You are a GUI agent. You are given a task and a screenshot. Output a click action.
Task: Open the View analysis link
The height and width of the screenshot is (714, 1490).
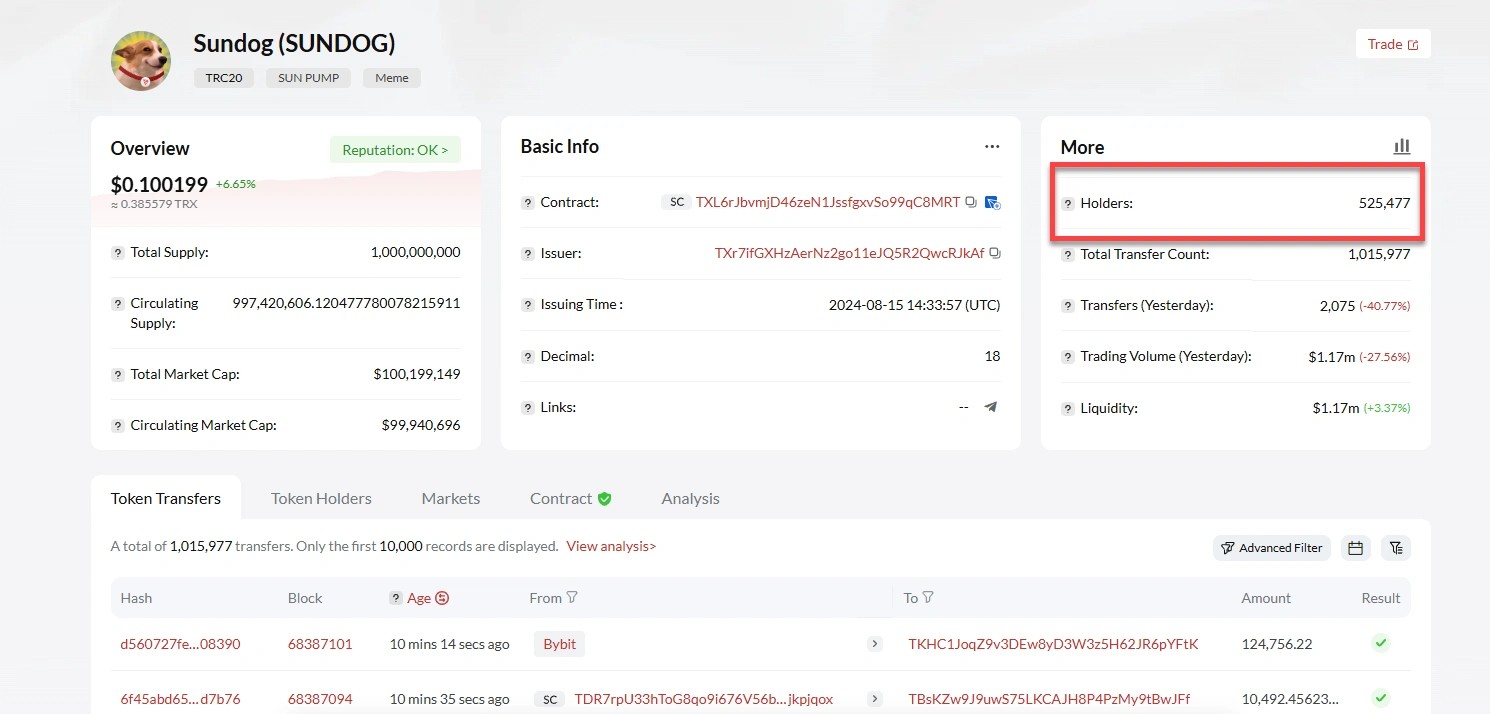coord(611,546)
